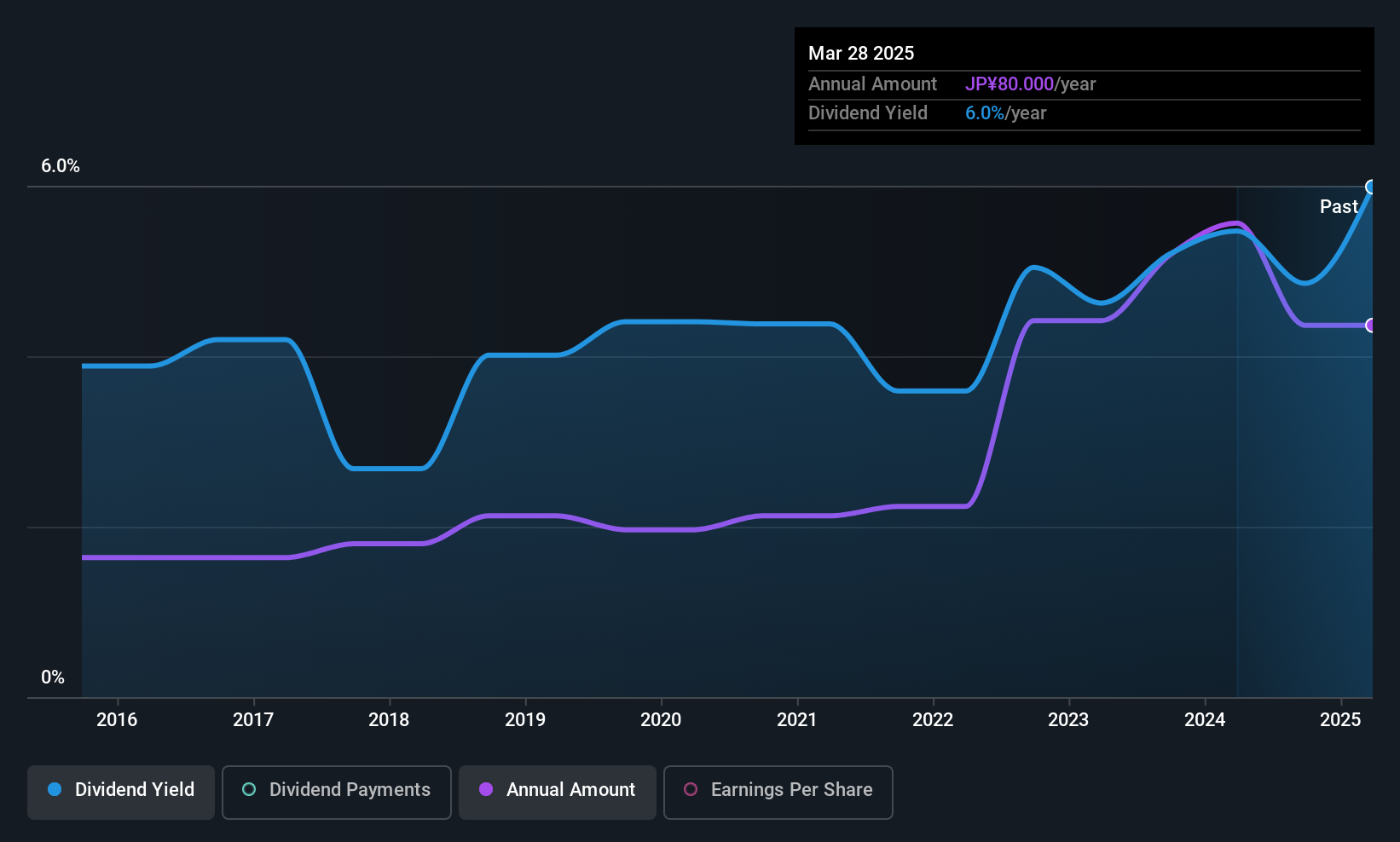Screen dimensions: 1400x842
Task: Show the Earnings Per Share series
Action: 778,792
